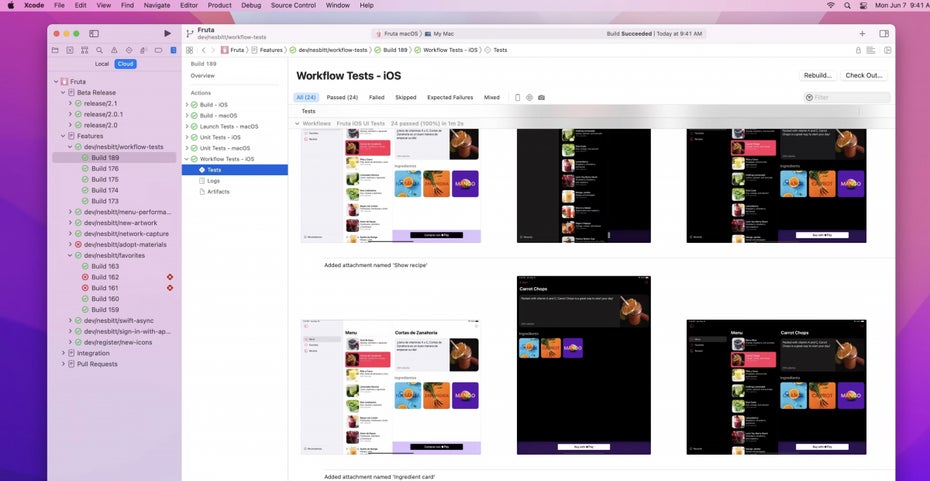The width and height of the screenshot is (930, 481).
Task: Select the Expected Failures filter tab
Action: coord(450,97)
